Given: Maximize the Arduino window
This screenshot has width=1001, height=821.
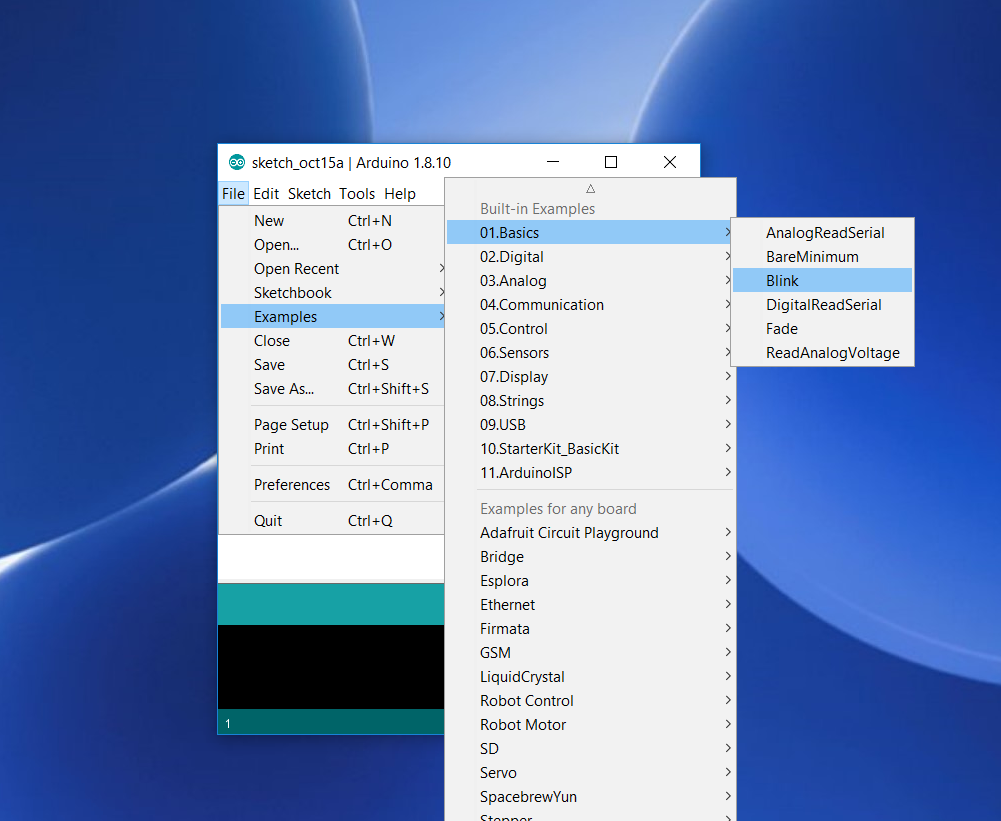Looking at the screenshot, I should (x=611, y=162).
